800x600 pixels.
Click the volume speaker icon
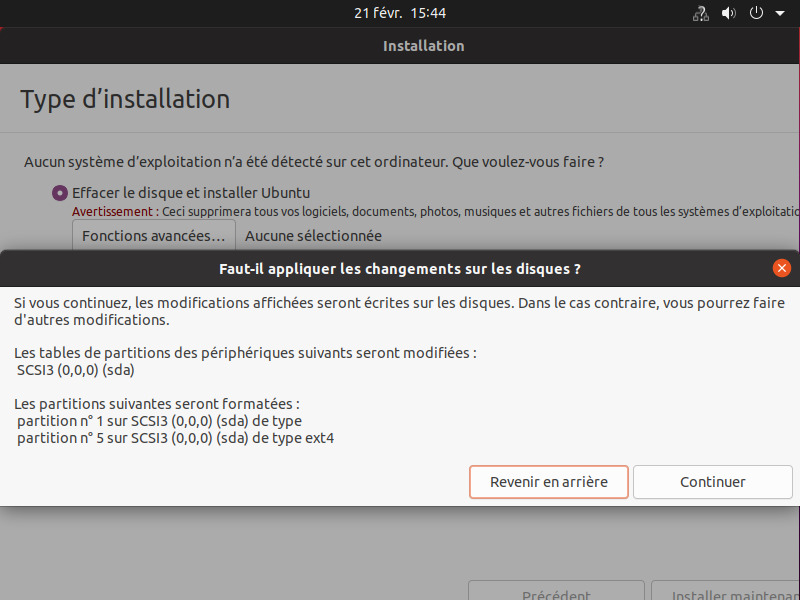[728, 14]
